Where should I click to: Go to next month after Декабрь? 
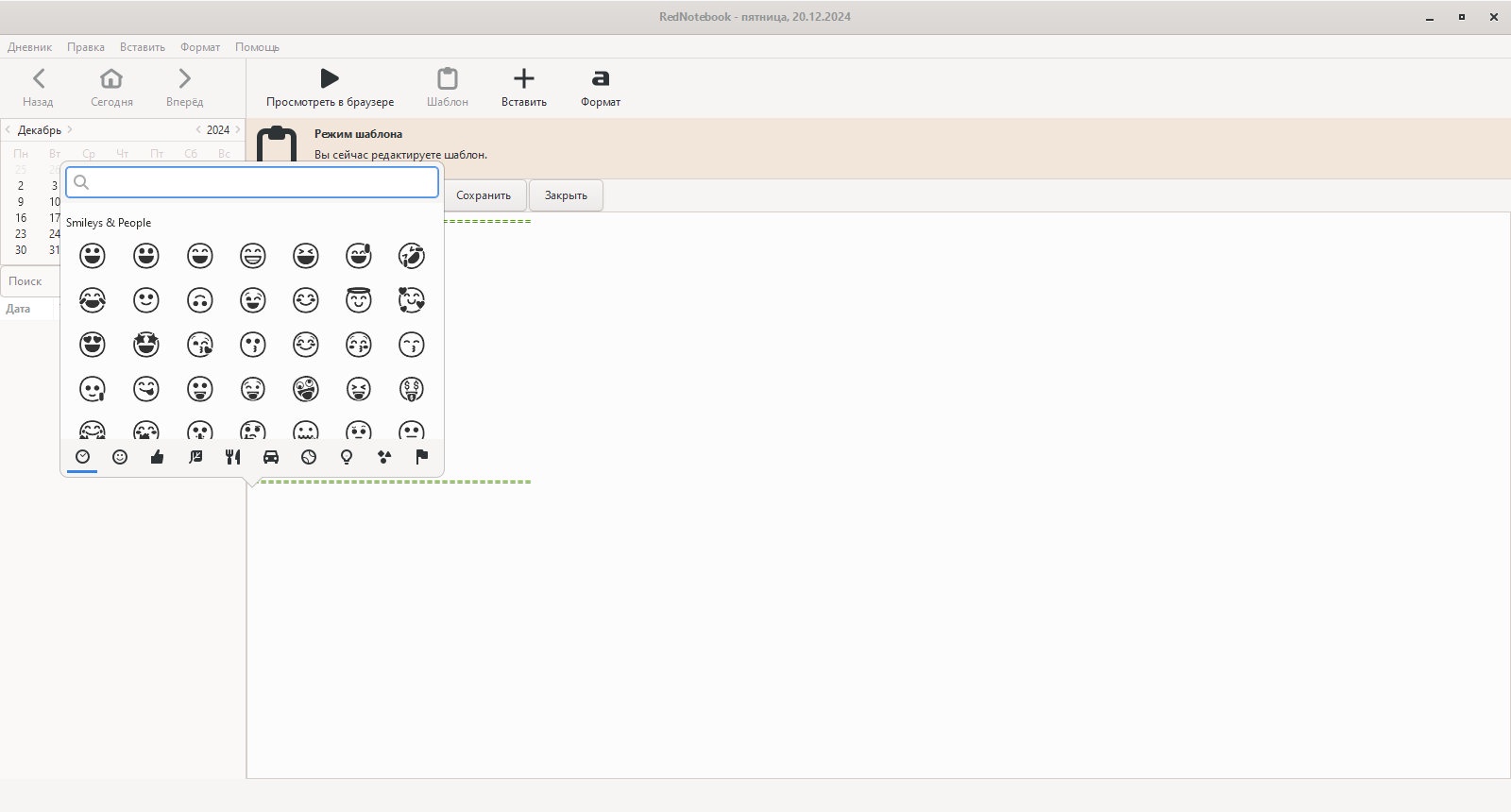pos(70,130)
